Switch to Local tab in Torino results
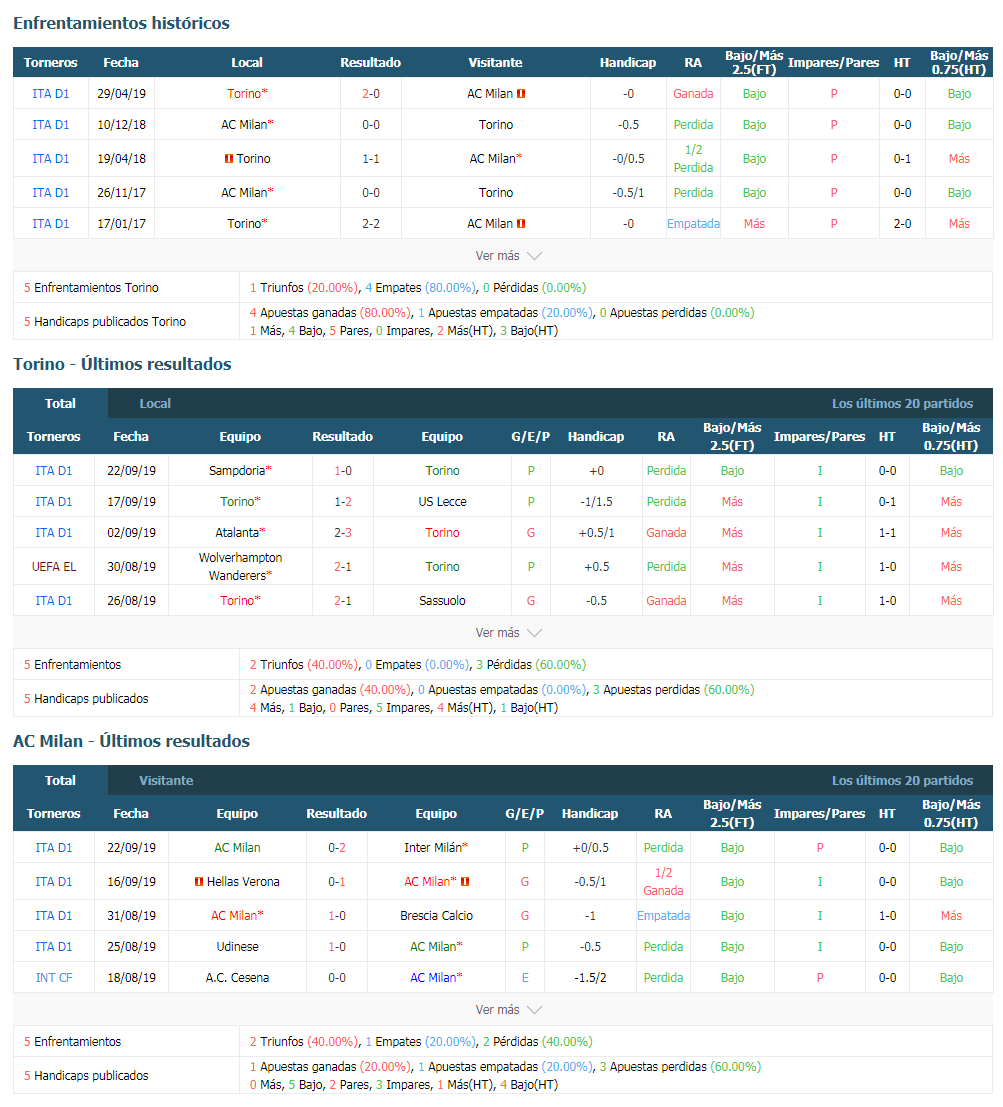1003x1107 pixels. [x=155, y=403]
